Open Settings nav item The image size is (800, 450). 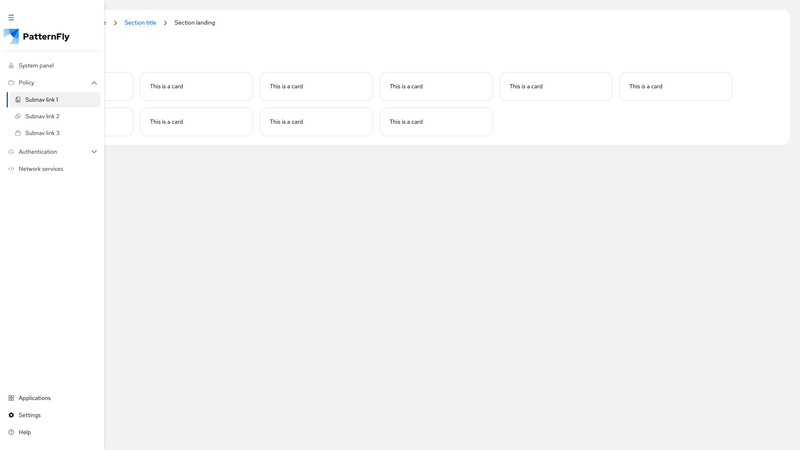52,415
